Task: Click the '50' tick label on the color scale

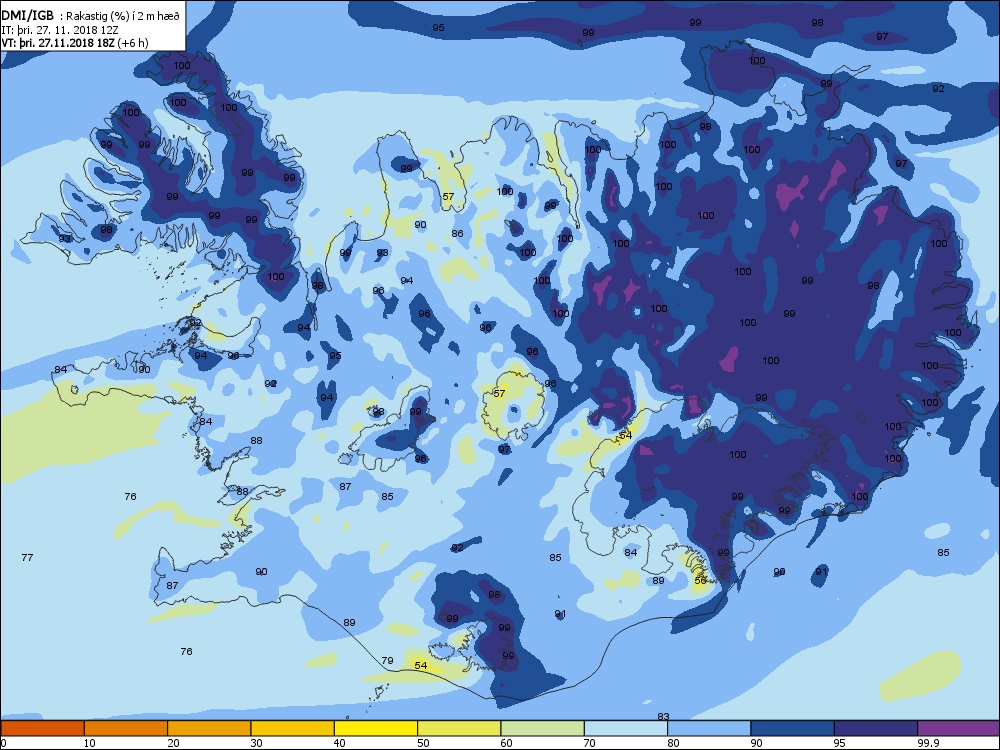Action: point(423,743)
